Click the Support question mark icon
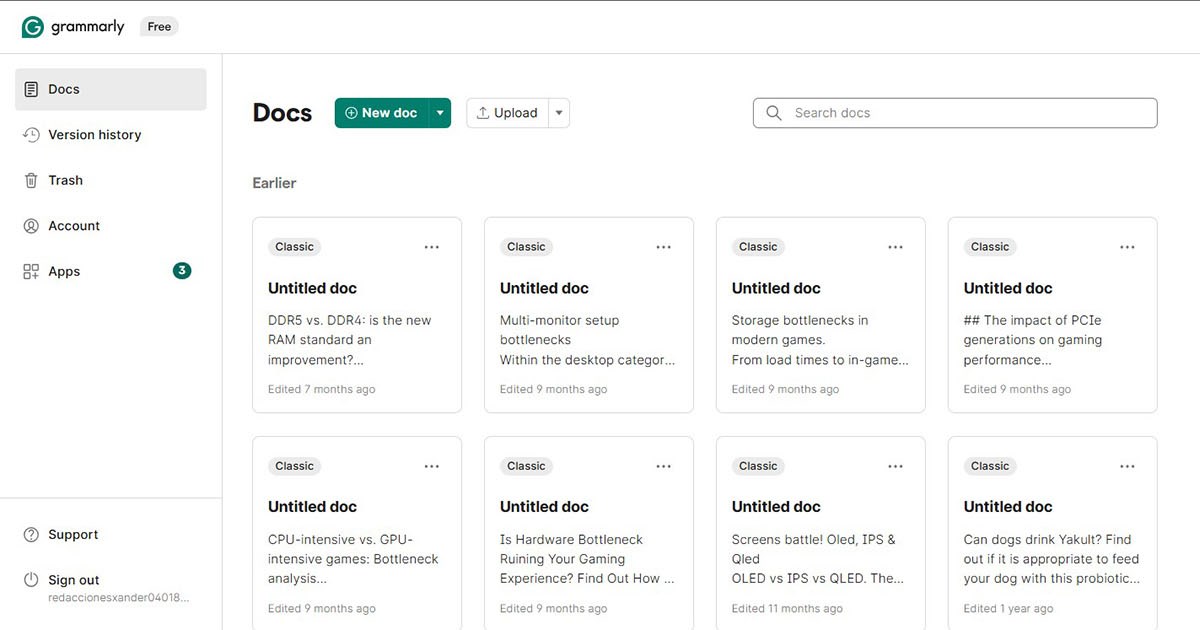The image size is (1200, 630). pos(31,535)
